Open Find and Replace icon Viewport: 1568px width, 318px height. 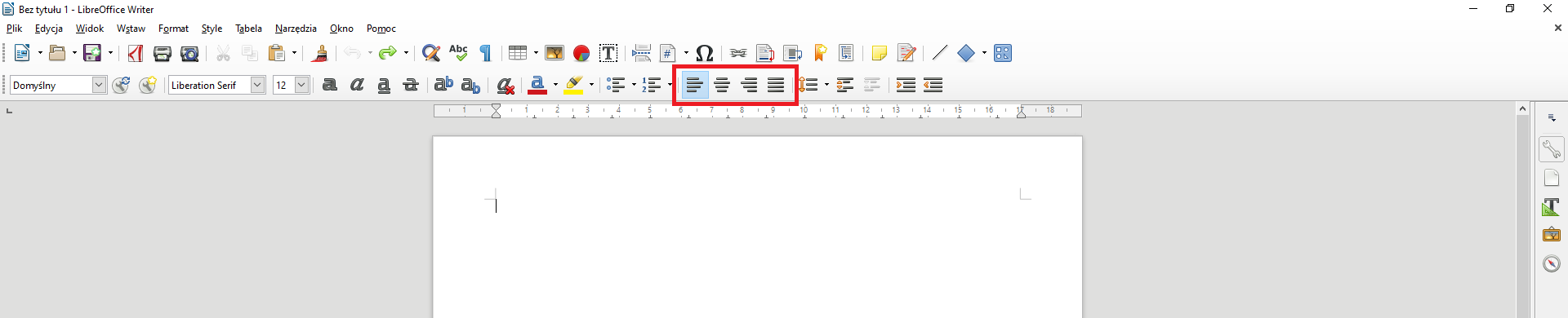pos(431,53)
